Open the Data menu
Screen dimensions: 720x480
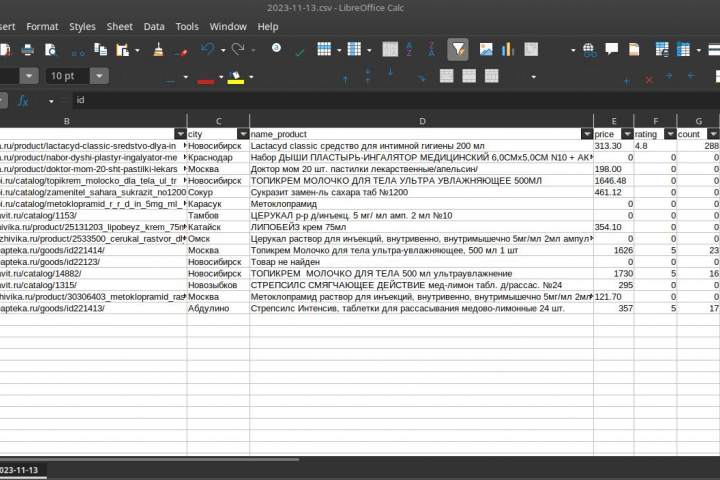tap(154, 27)
